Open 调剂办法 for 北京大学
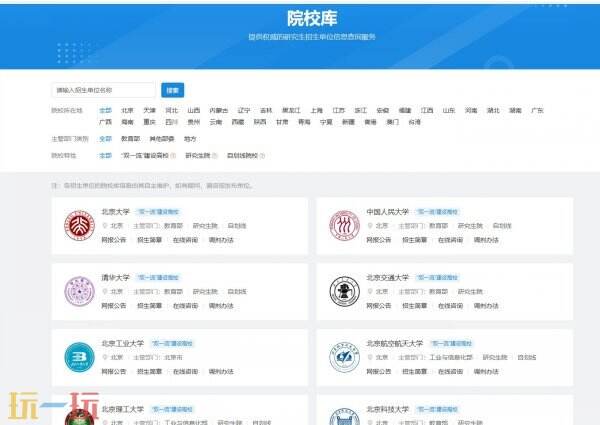 221,240
